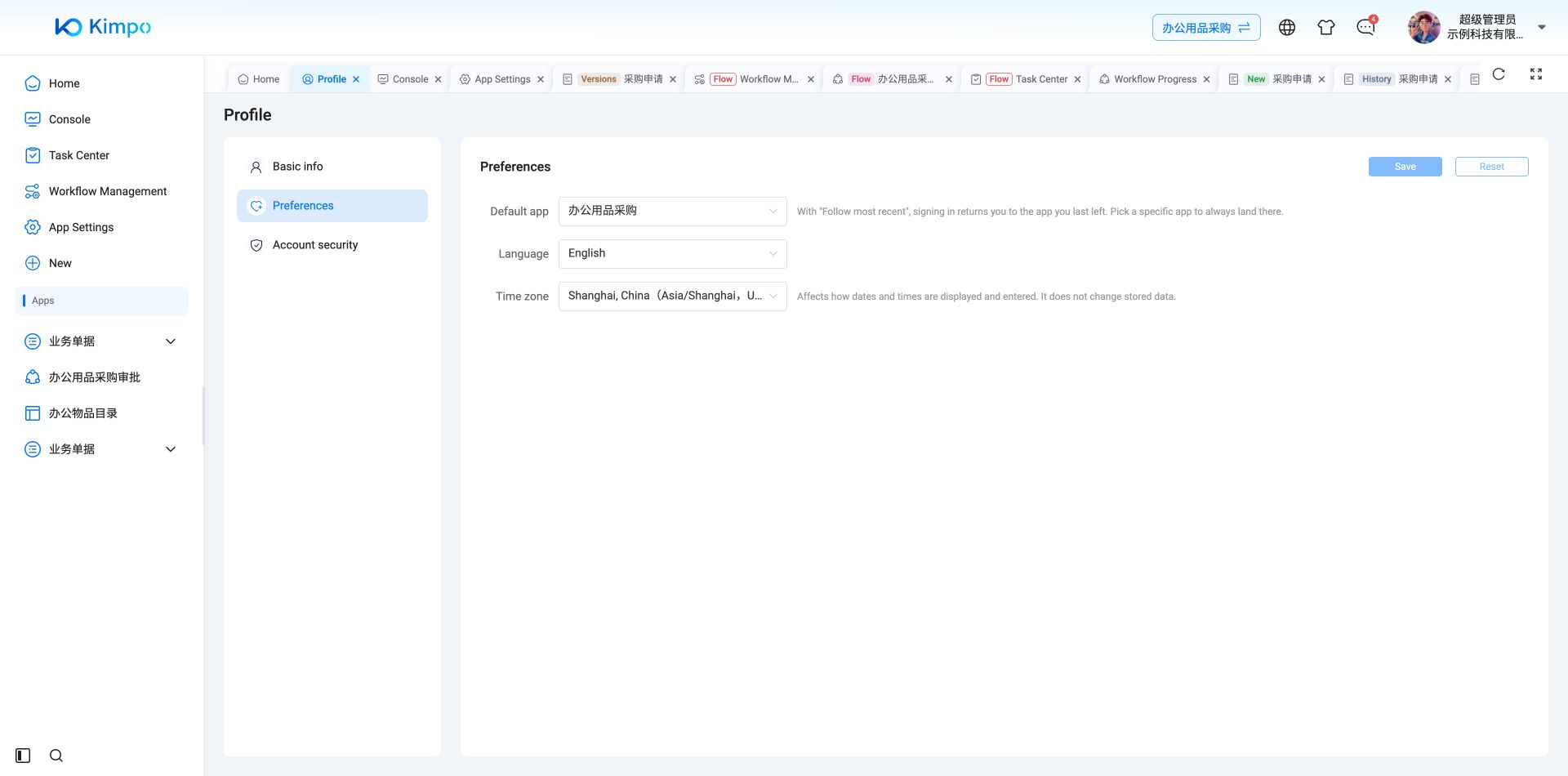Viewport: 1568px width, 776px height.
Task: Click the user avatar picture
Action: 1424,27
